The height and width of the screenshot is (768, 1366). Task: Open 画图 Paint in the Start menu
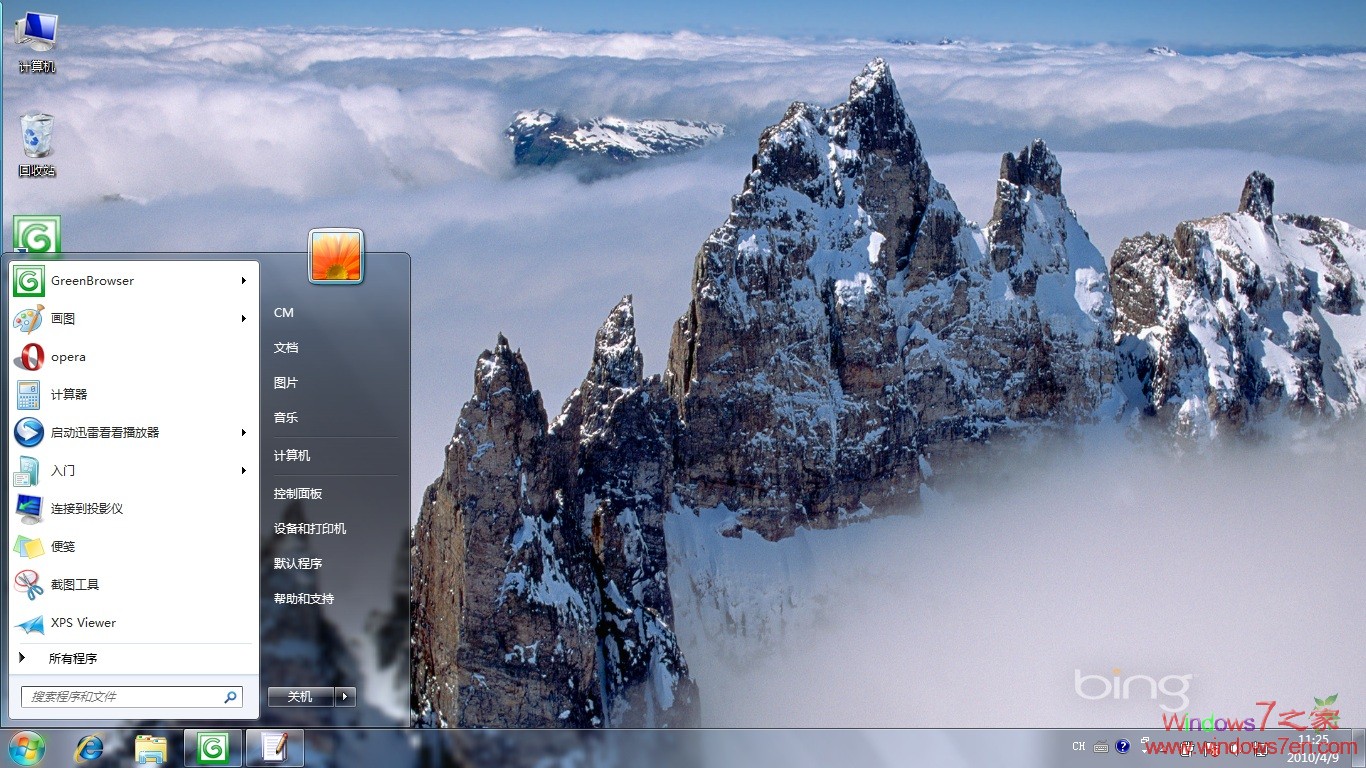click(x=132, y=319)
